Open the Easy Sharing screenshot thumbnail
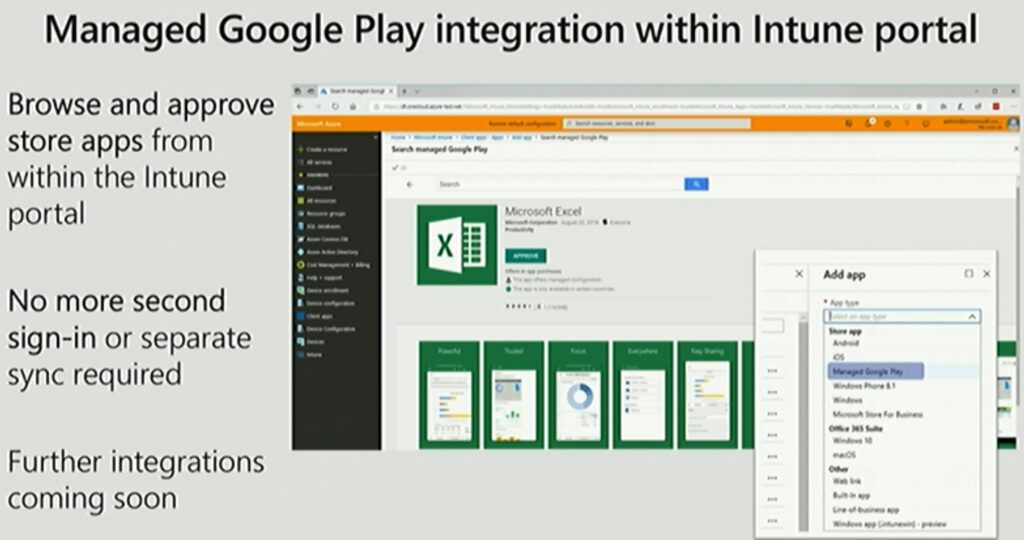The image size is (1024, 540). coord(708,395)
